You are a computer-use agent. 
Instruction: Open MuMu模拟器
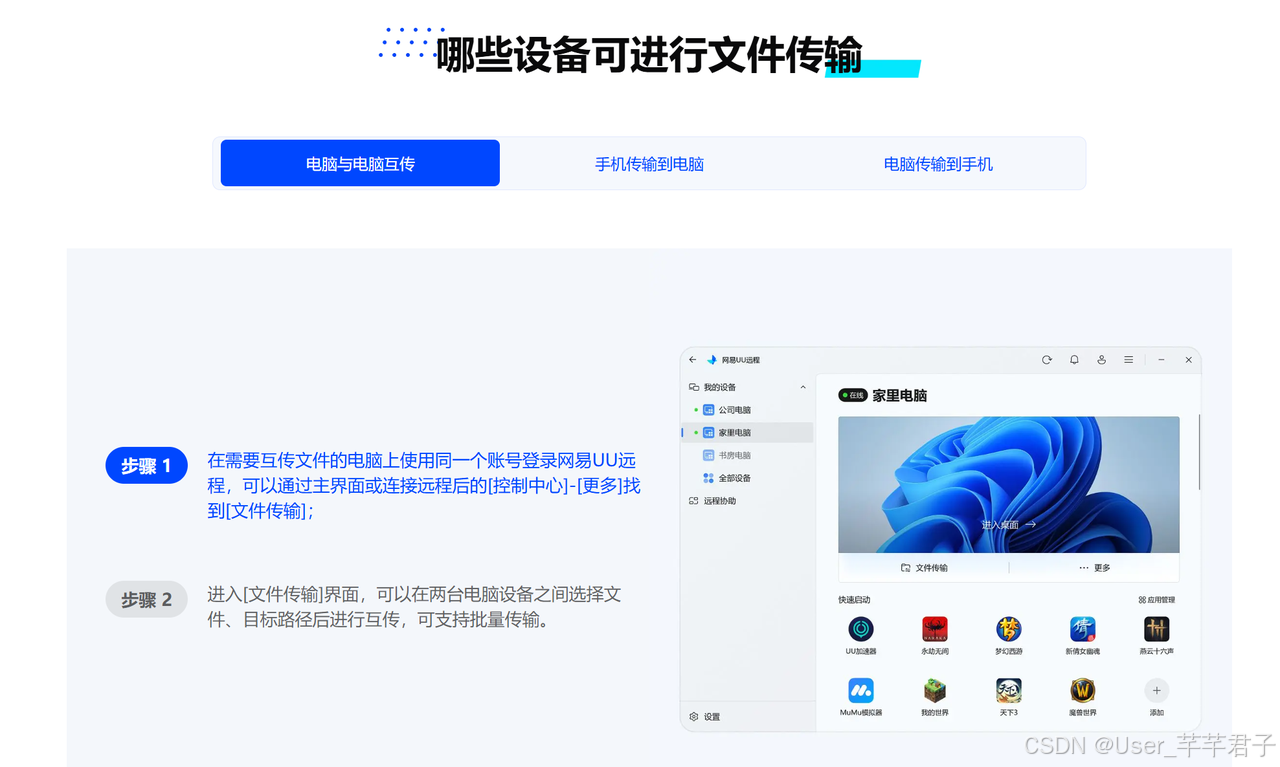pyautogui.click(x=861, y=692)
